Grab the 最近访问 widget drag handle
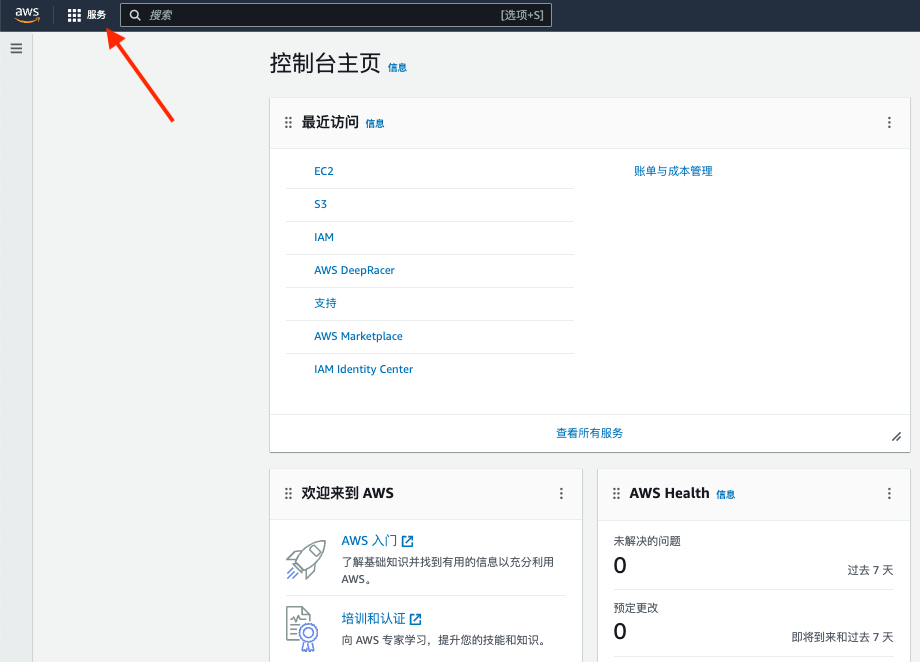 click(288, 123)
